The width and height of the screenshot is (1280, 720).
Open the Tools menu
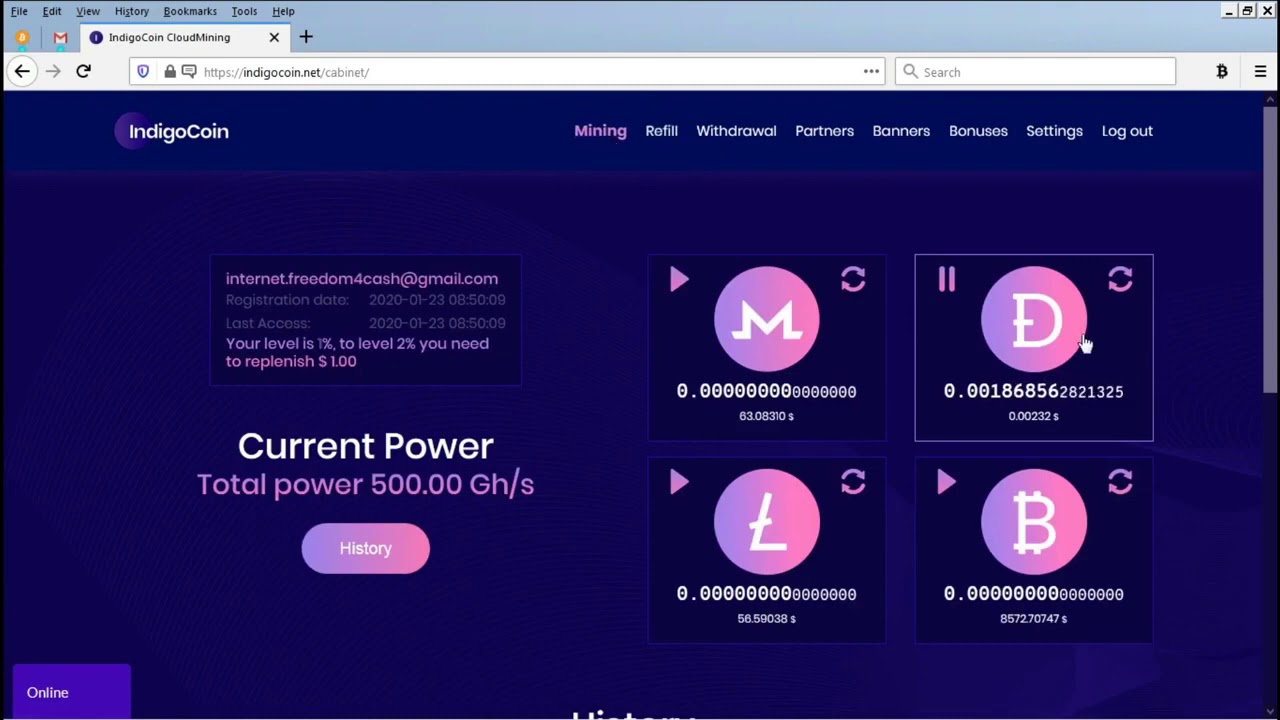(x=244, y=11)
